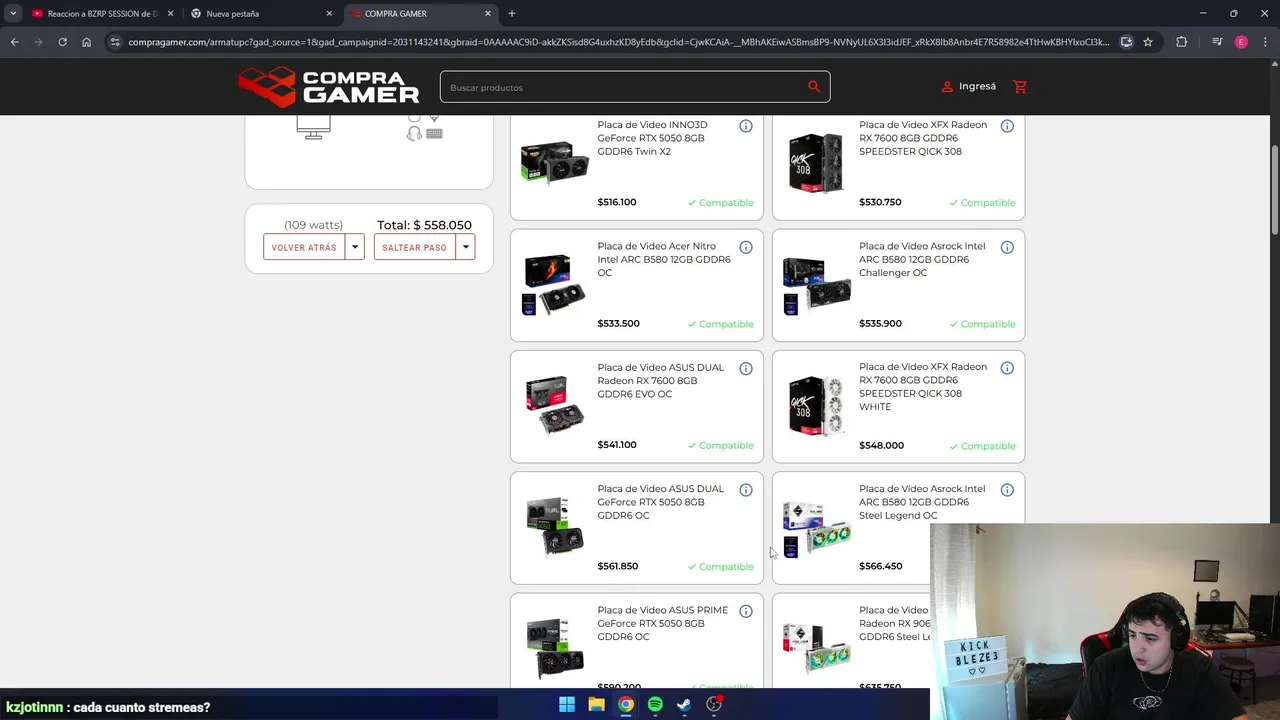Screen dimensions: 1280x720
Task: Click the Total: $ 558.050 text
Action: (x=424, y=225)
